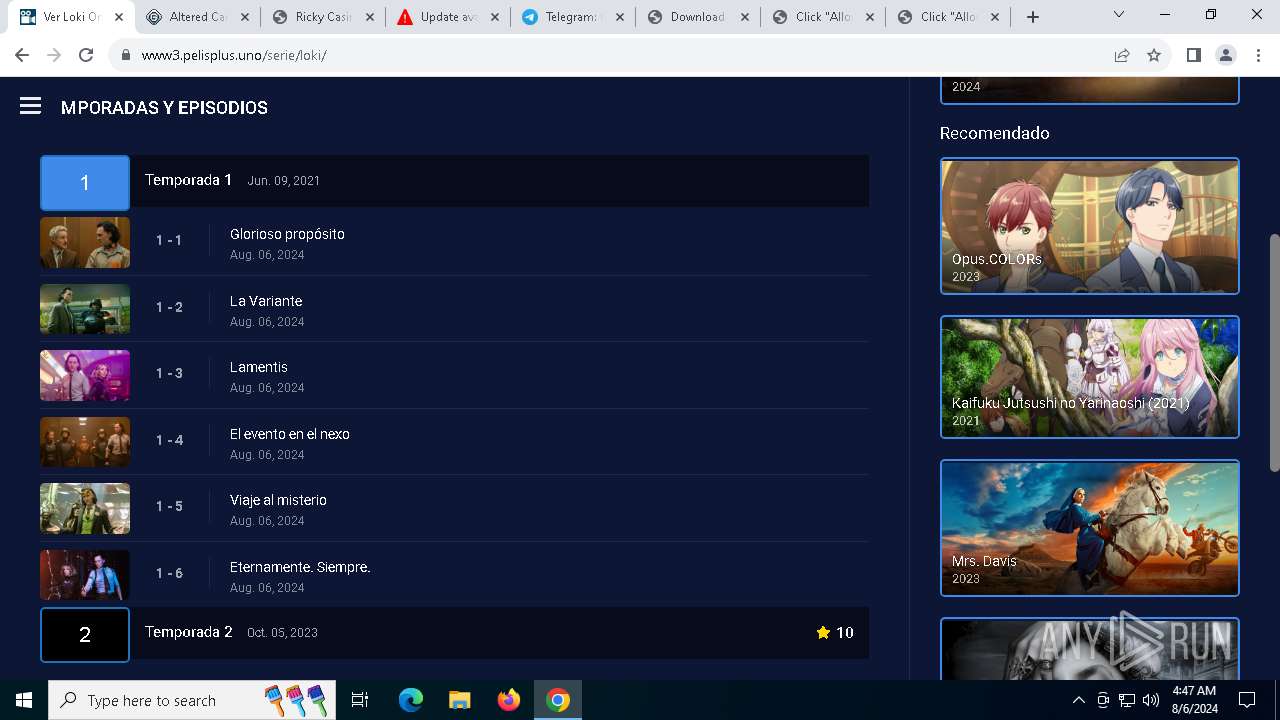Click the '1 - 3' episode number

click(169, 373)
